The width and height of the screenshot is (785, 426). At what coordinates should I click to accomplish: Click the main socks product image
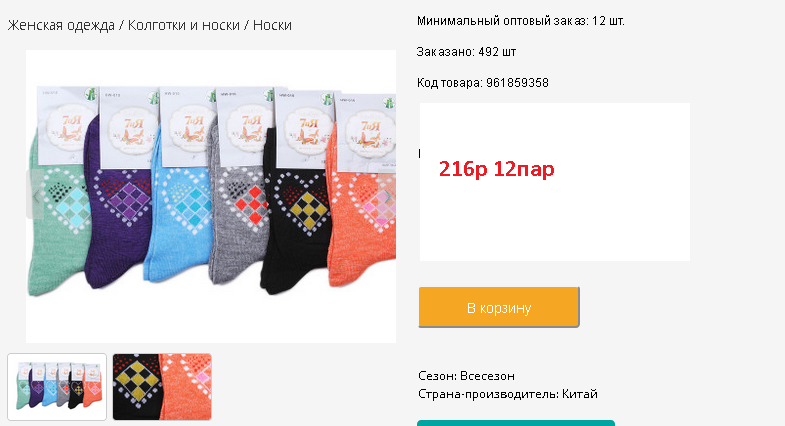211,196
